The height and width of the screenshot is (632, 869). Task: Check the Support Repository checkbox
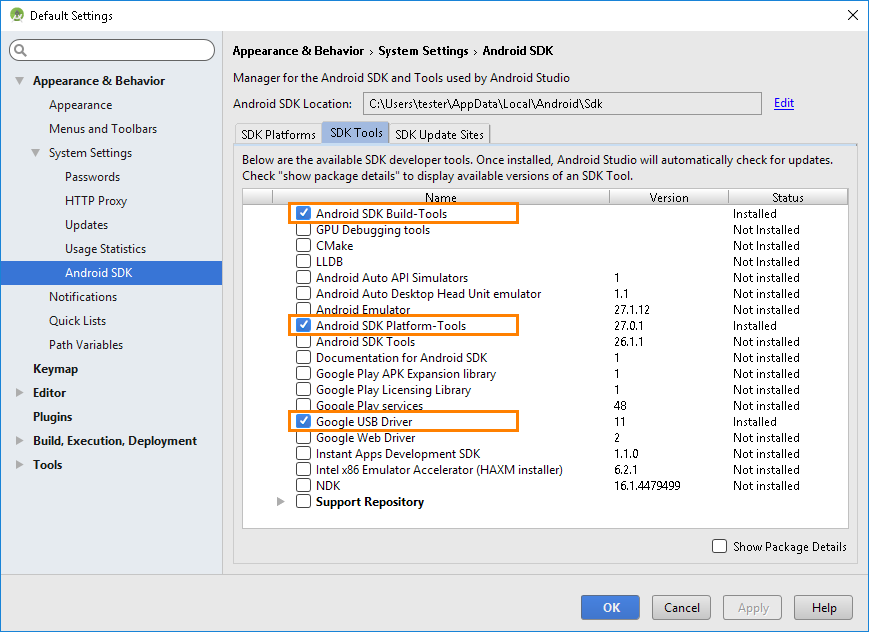point(303,502)
